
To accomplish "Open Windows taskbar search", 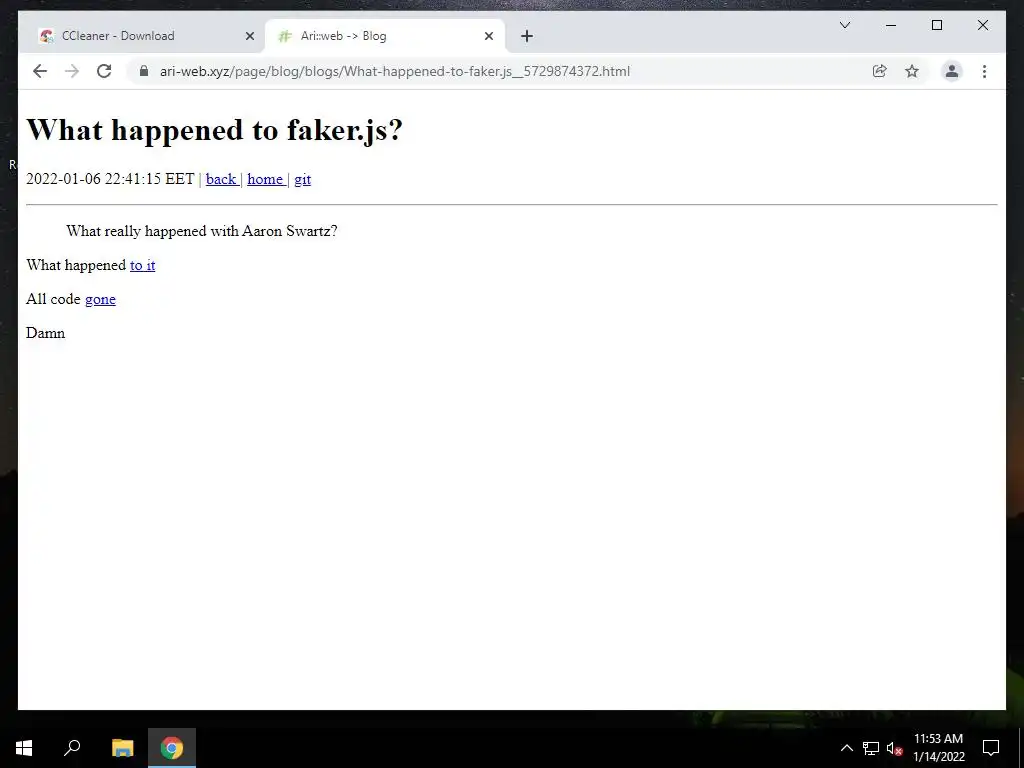I will coord(72,748).
